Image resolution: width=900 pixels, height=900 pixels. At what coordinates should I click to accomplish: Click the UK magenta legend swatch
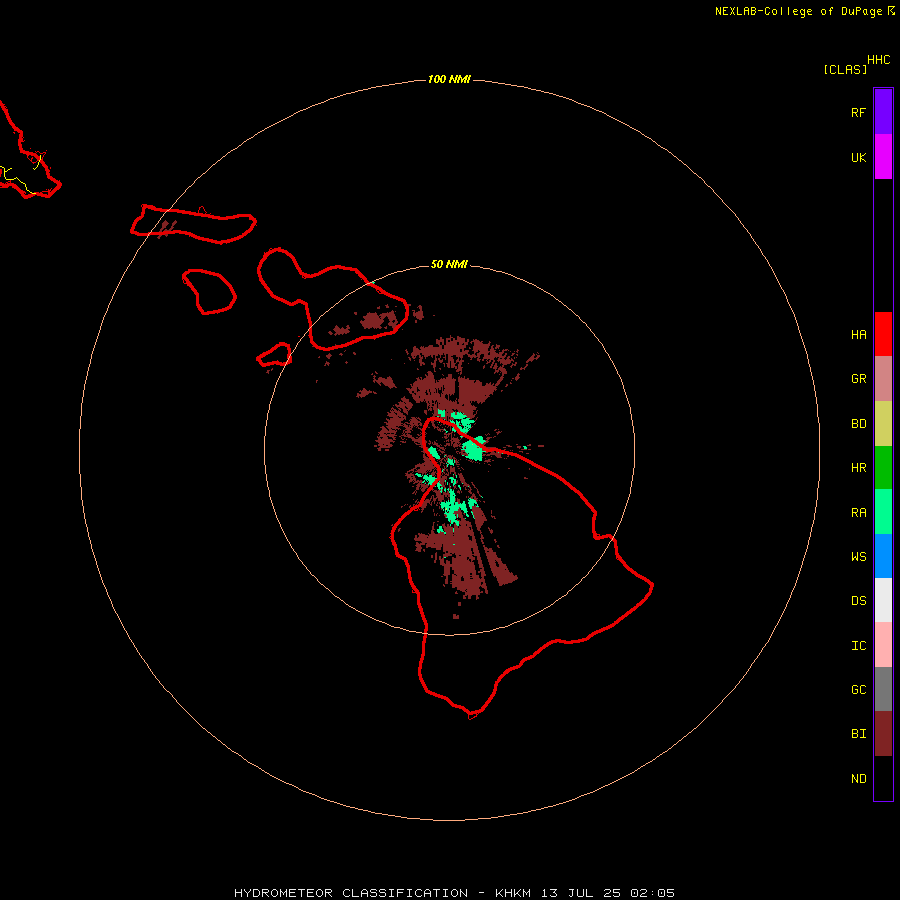point(883,157)
